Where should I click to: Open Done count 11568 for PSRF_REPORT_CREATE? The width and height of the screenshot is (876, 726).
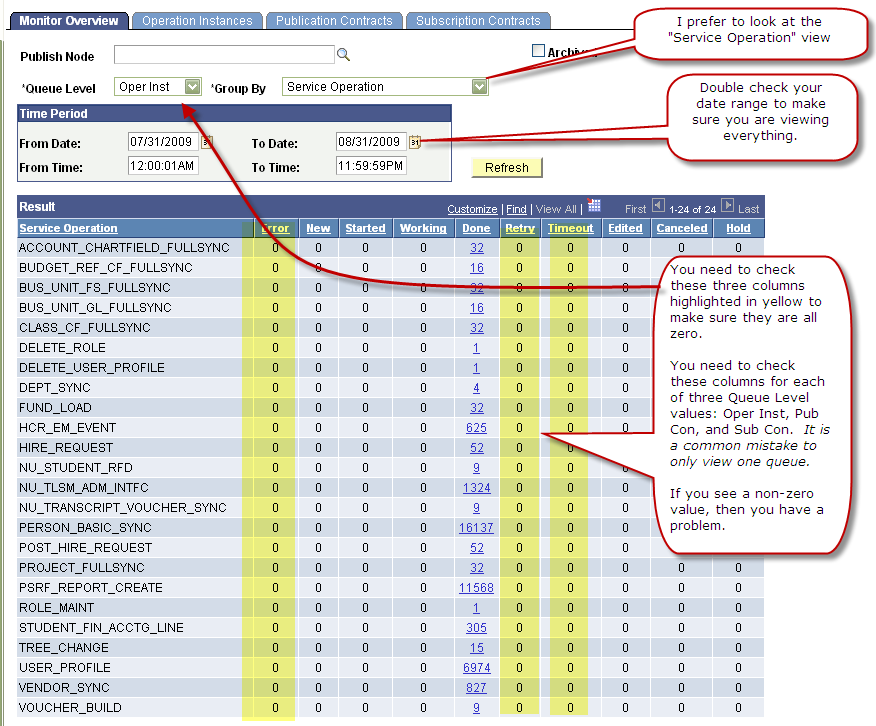point(477,588)
